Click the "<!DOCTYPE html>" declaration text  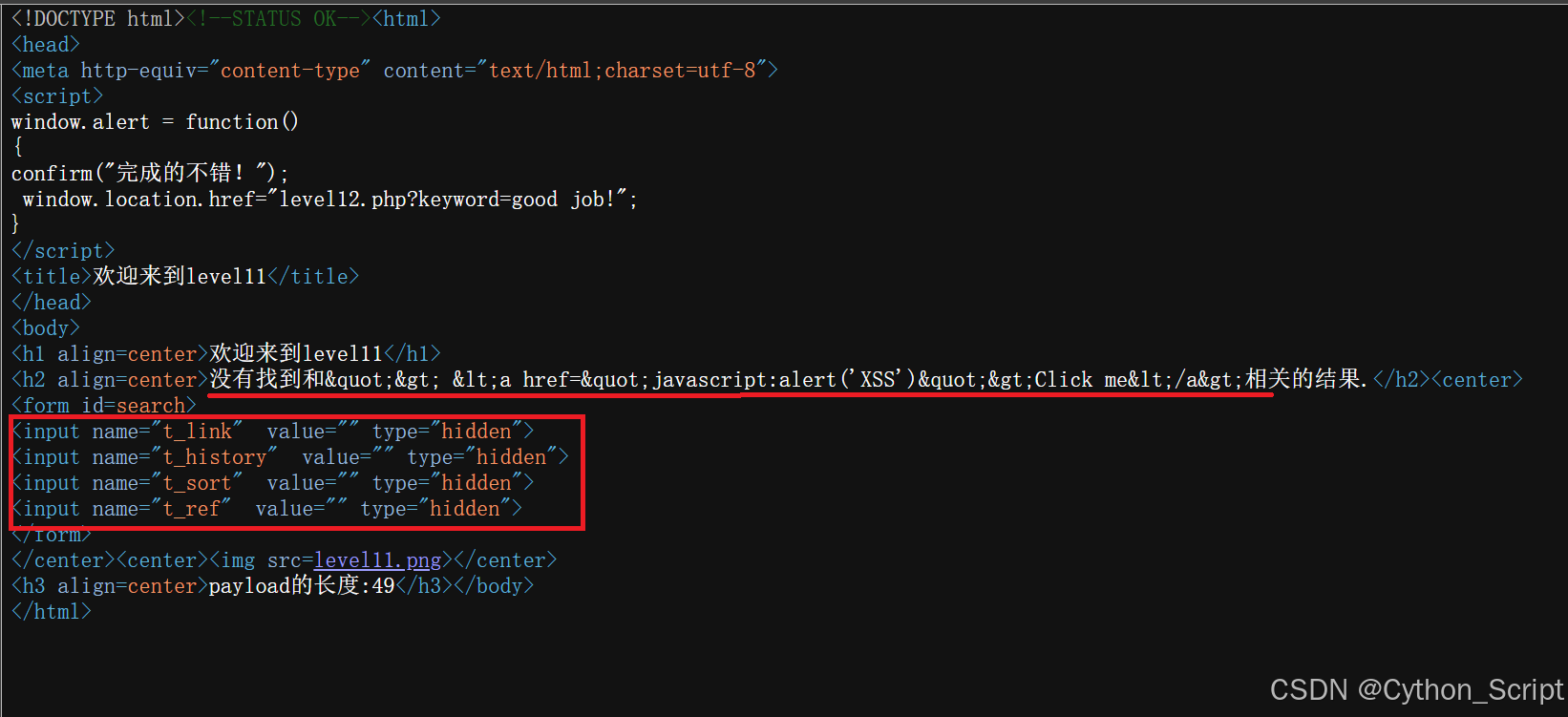click(x=97, y=19)
